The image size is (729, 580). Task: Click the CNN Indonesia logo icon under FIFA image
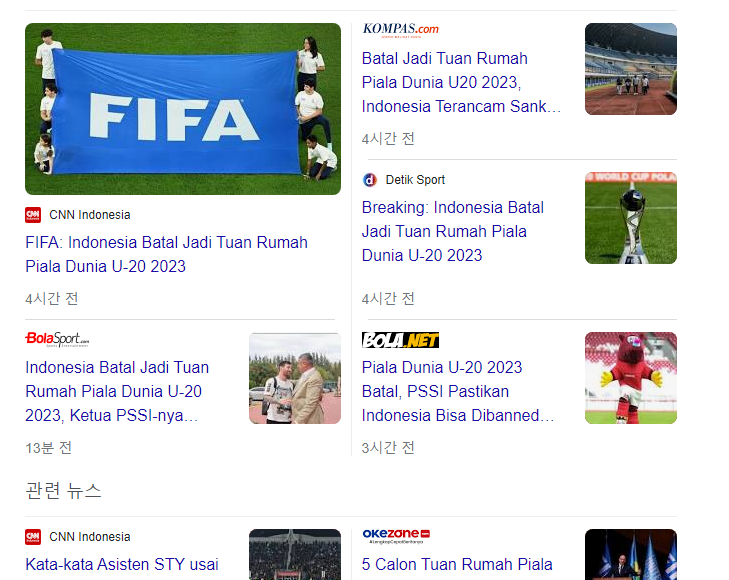[33, 214]
